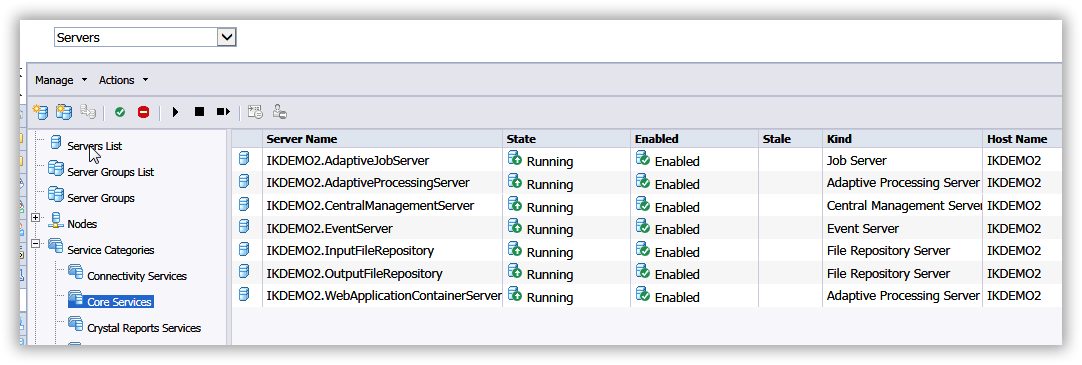Sort by Stale column header
The image size is (1082, 365).
[790, 139]
